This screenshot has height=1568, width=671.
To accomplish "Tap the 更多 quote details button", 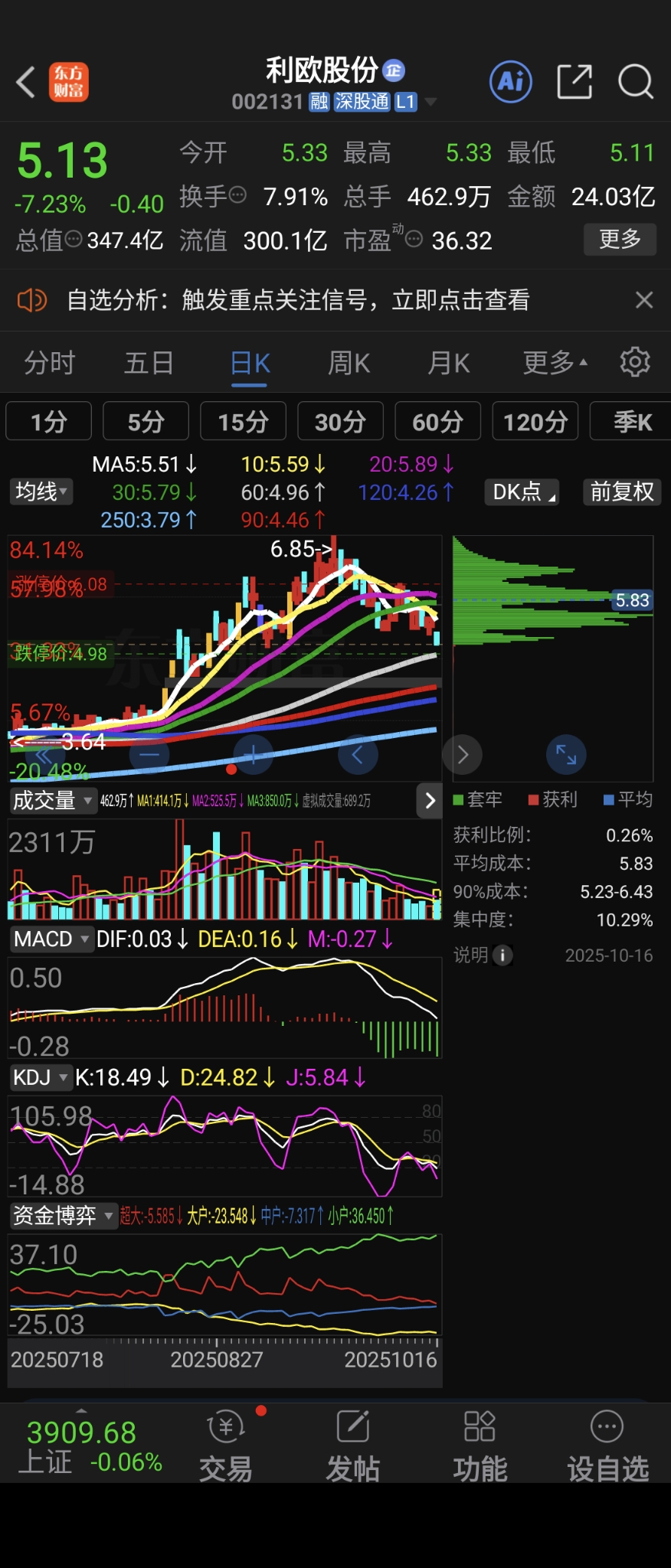I will pyautogui.click(x=620, y=239).
